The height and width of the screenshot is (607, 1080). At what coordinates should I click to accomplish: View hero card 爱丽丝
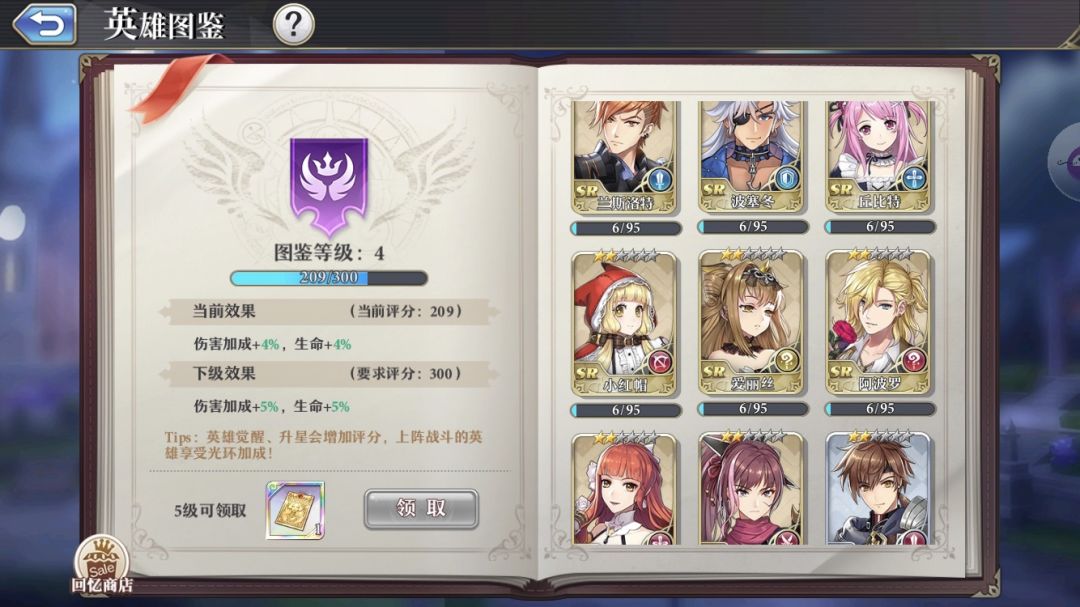pyautogui.click(x=752, y=324)
